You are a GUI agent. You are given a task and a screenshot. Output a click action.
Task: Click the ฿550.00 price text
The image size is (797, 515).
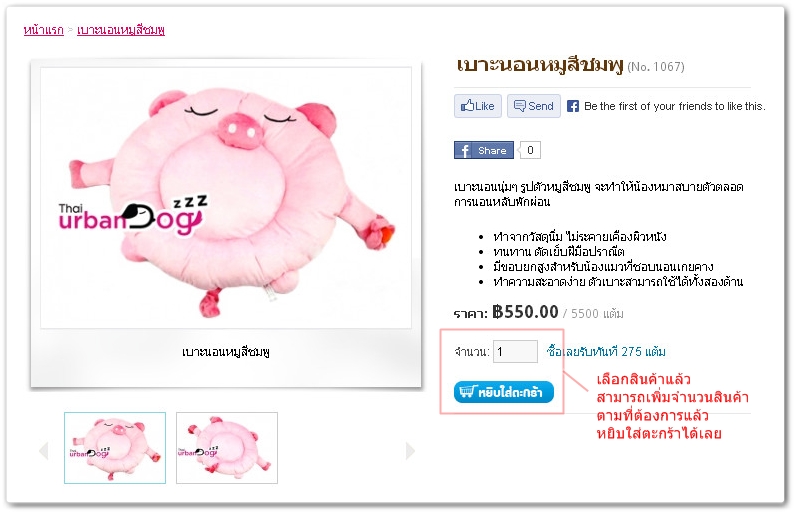(525, 312)
